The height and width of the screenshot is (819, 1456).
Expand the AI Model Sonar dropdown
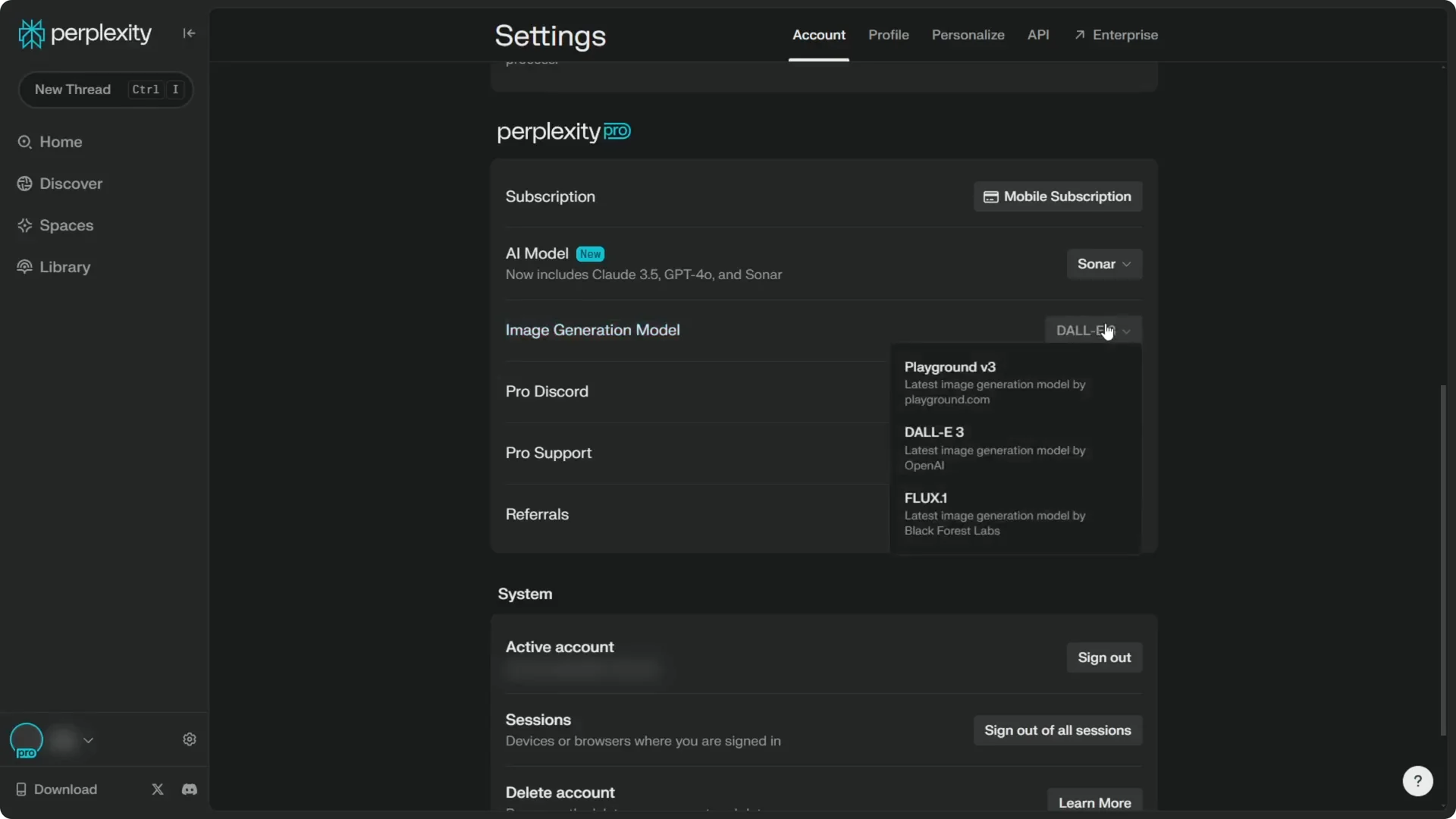[1103, 265]
